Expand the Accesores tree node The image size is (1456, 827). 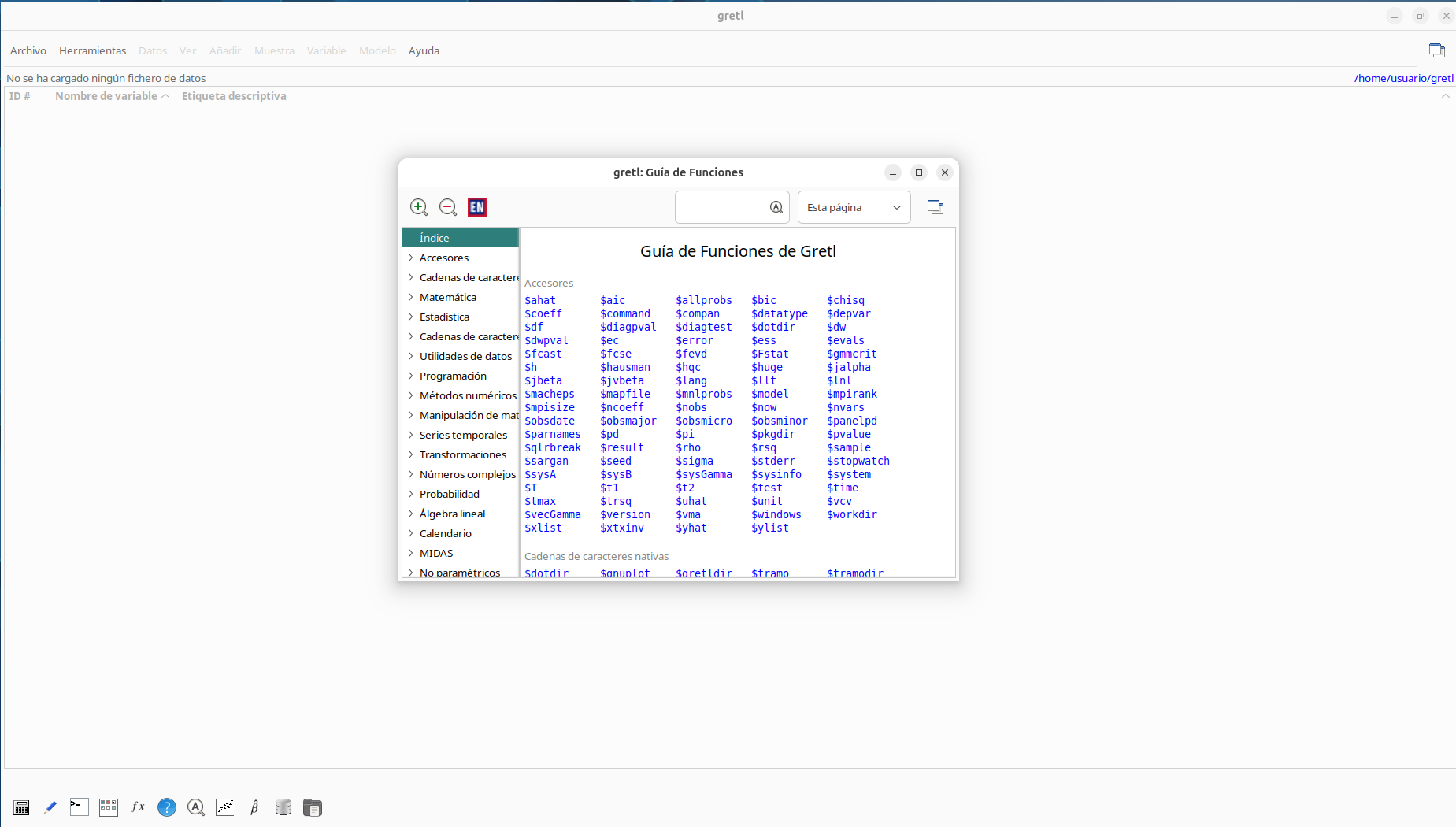tap(410, 258)
